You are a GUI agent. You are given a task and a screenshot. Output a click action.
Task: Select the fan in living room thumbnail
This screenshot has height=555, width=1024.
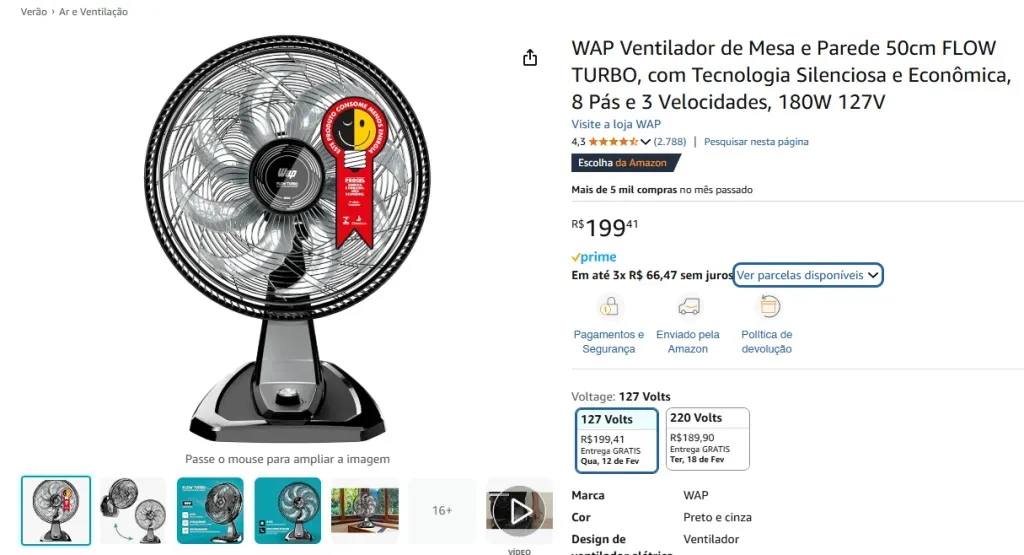[x=365, y=511]
